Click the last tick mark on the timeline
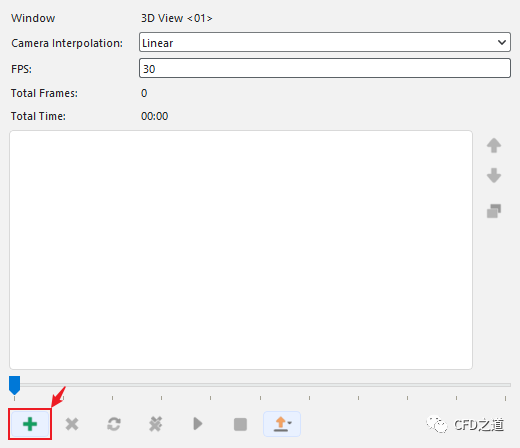This screenshot has width=520, height=448. pyautogui.click(x=505, y=398)
